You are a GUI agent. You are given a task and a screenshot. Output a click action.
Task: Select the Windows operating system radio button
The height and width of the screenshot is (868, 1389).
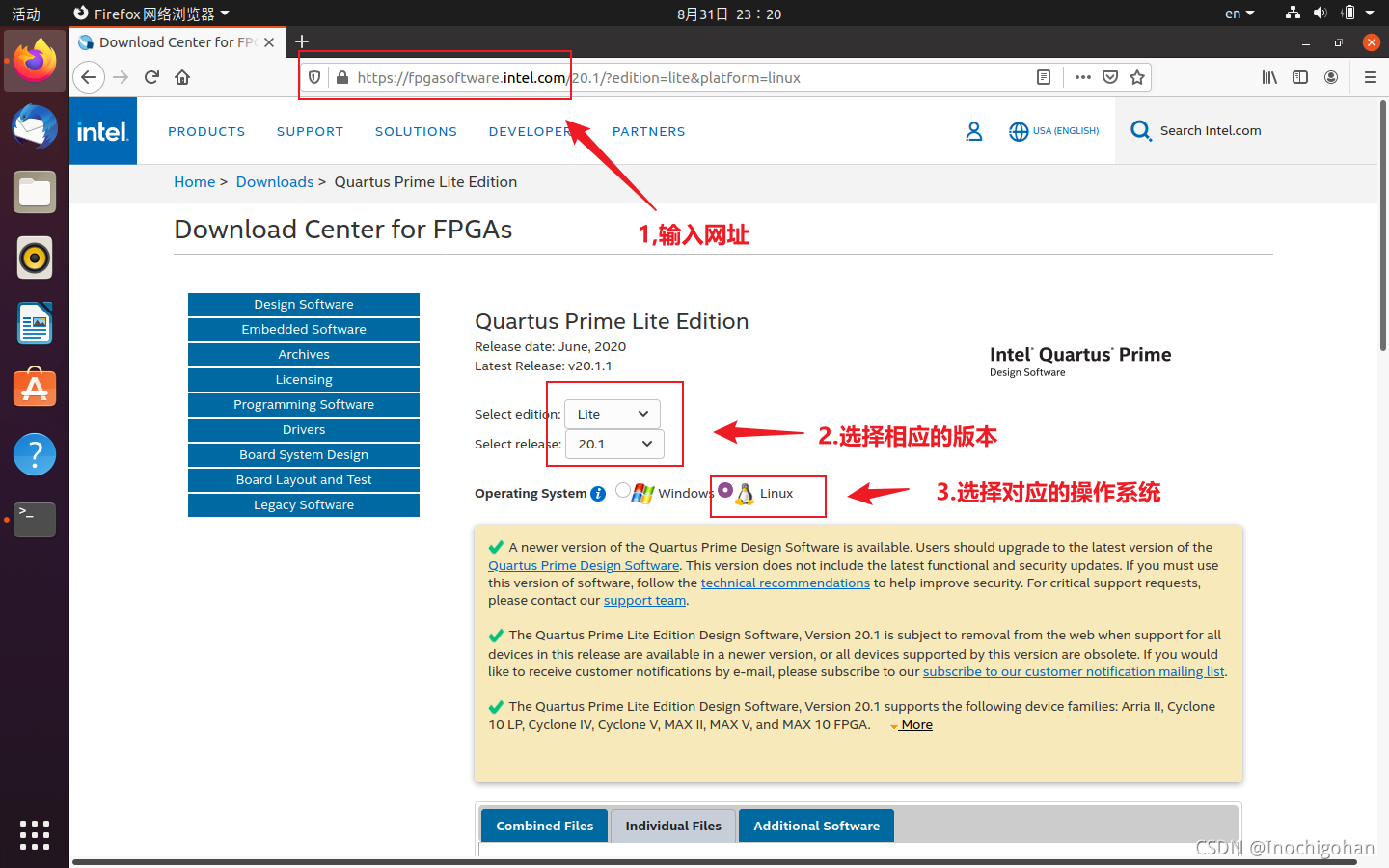623,491
